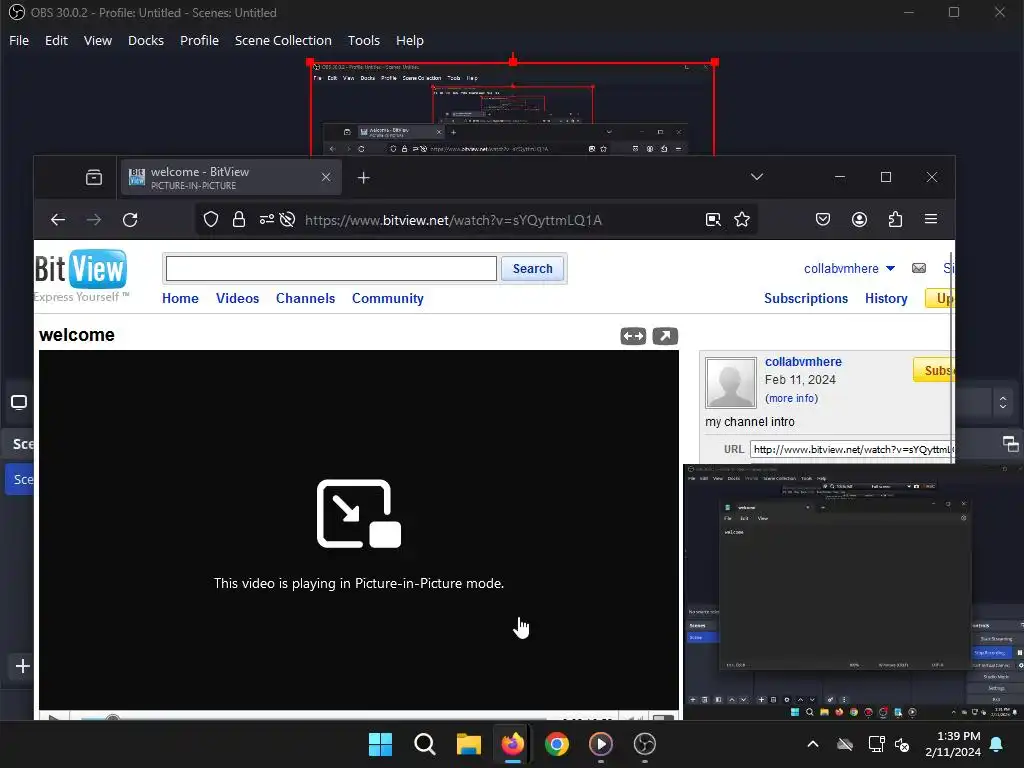The width and height of the screenshot is (1024, 768).
Task: Open Firefox View recent browsing icon
Action: pyautogui.click(x=93, y=178)
